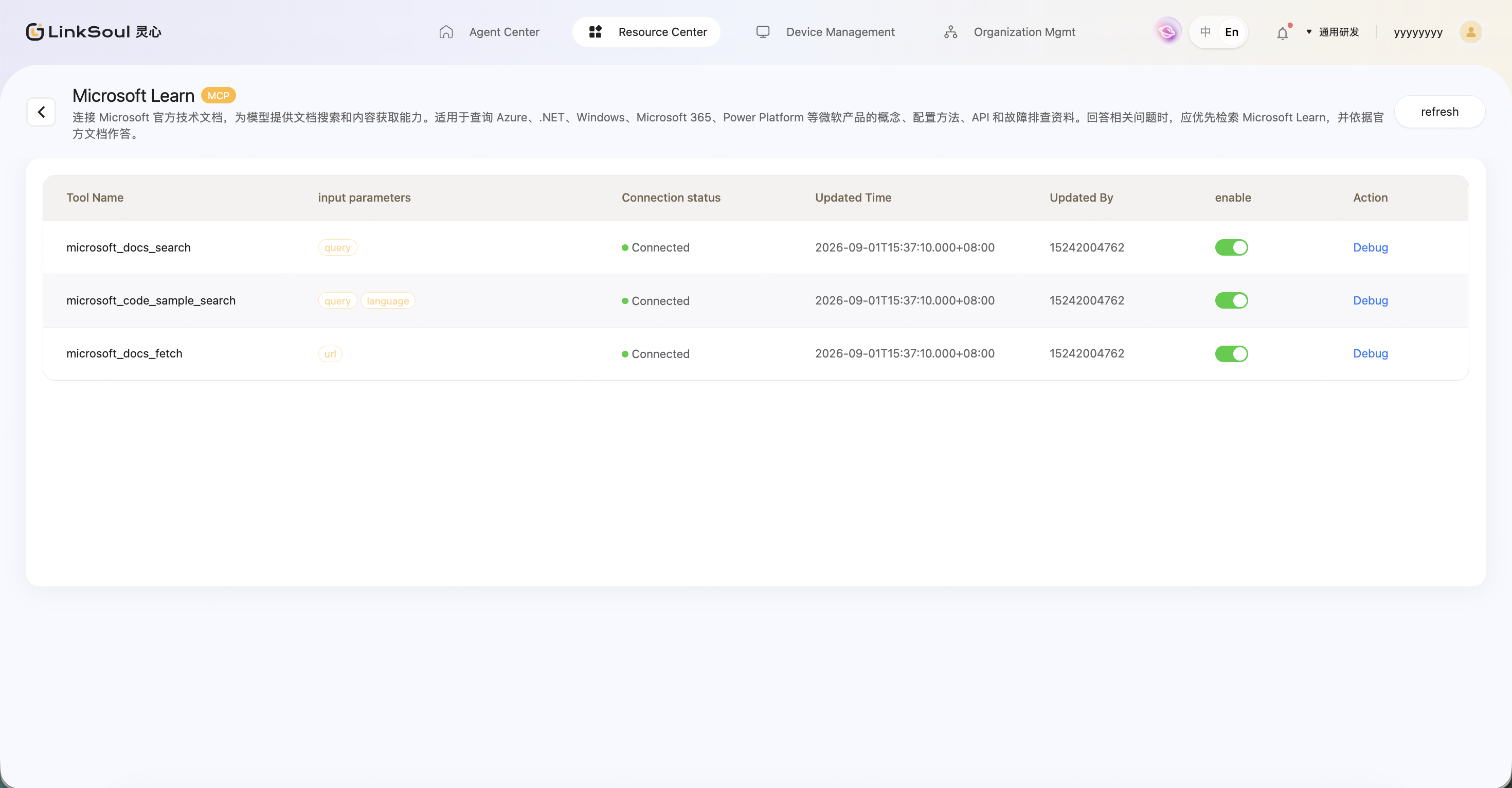This screenshot has height=788, width=1512.
Task: Debug the microsoft_code_sample_search tool
Action: click(x=1370, y=300)
